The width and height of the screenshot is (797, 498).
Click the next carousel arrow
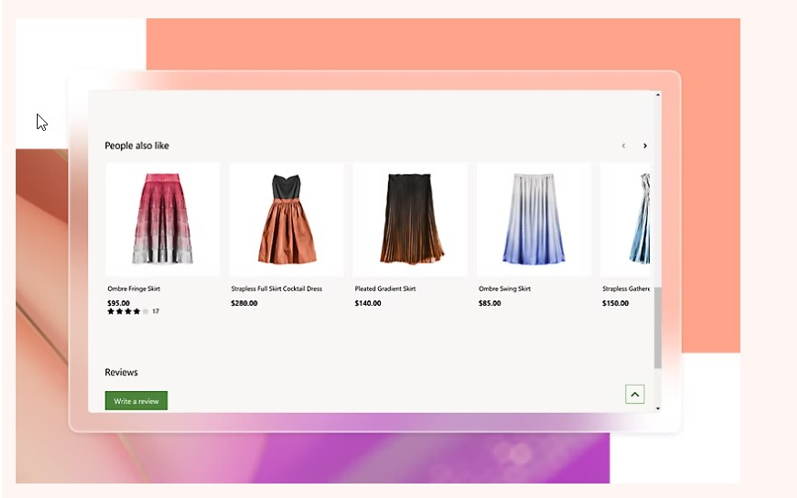(x=645, y=146)
